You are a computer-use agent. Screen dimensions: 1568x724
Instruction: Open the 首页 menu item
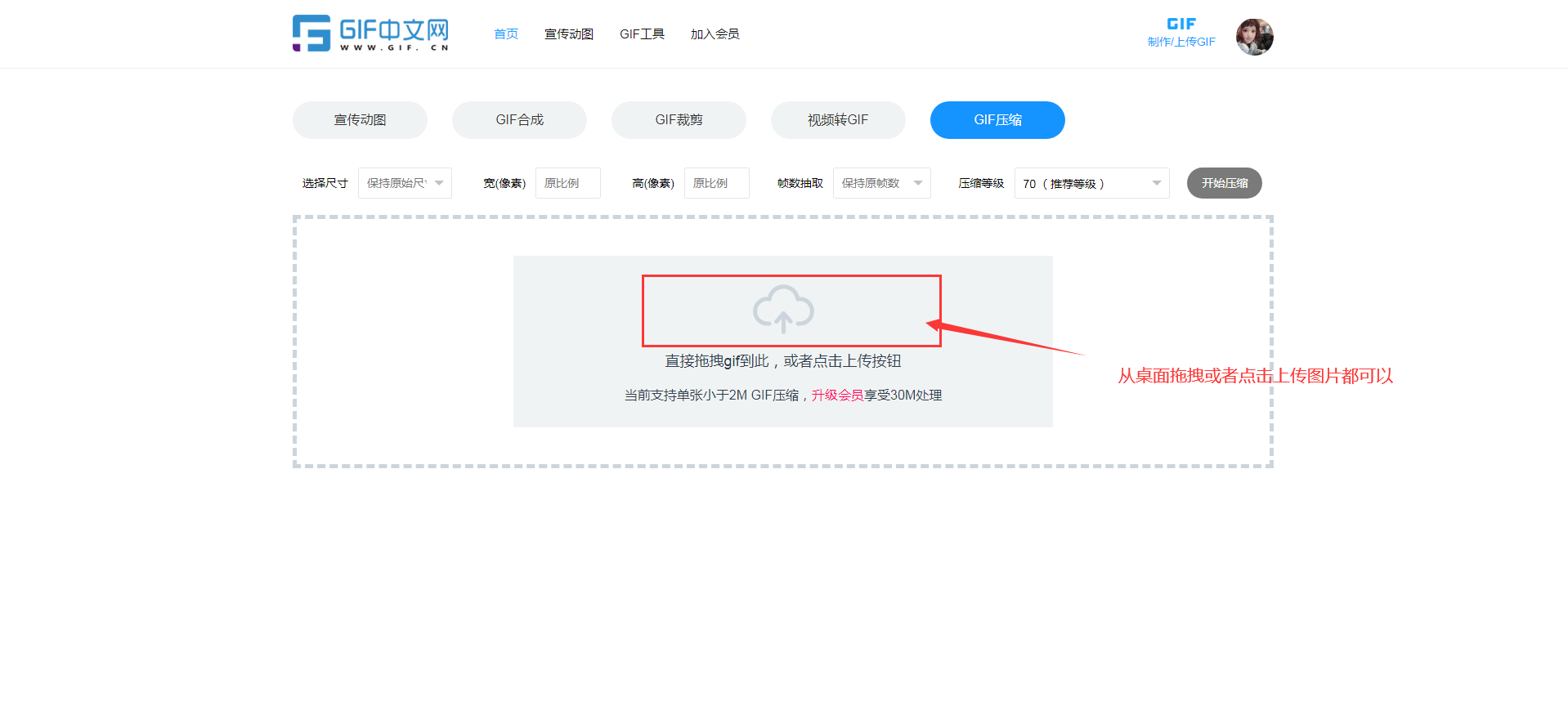[x=506, y=34]
